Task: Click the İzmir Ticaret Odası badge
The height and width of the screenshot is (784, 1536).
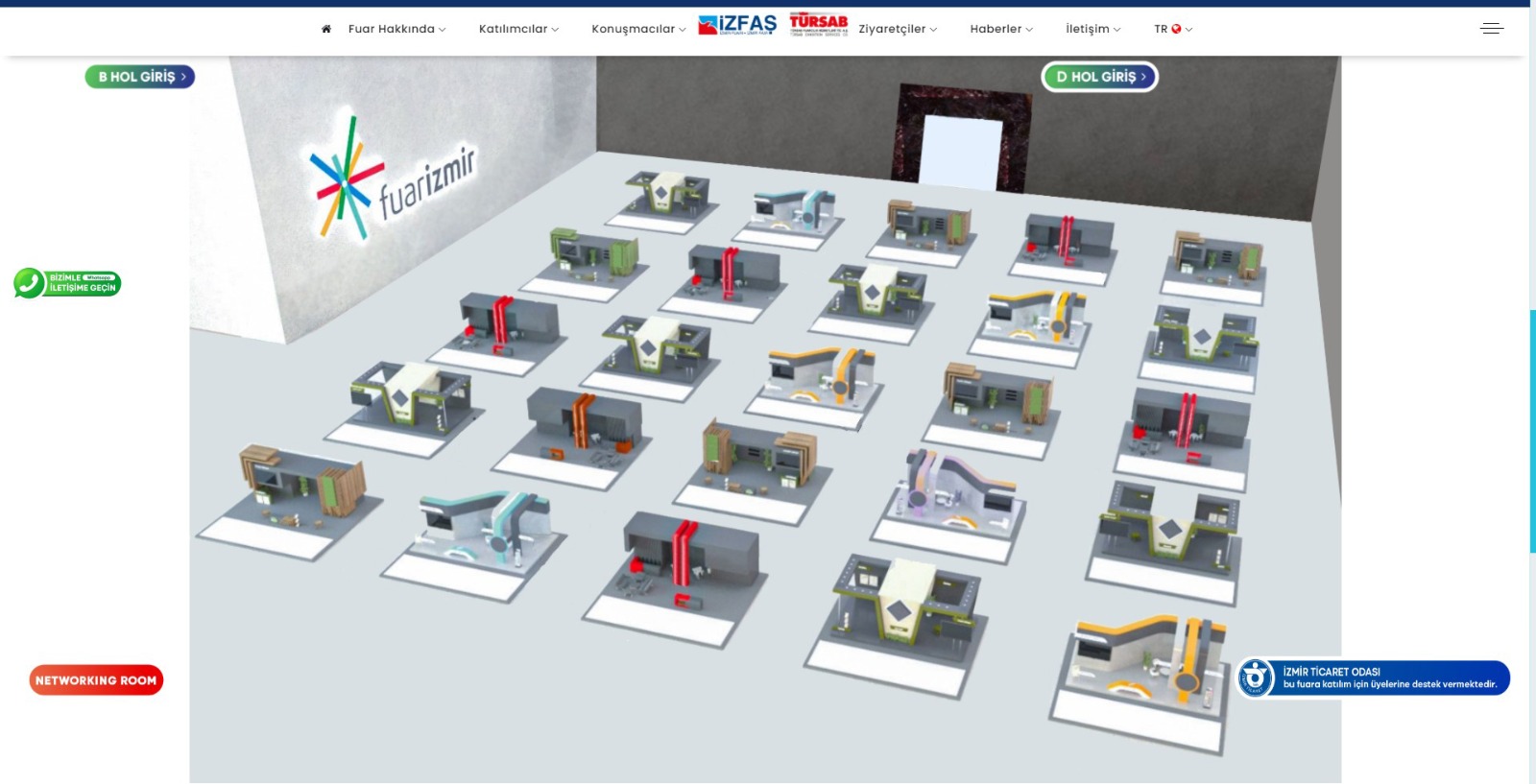Action: [1373, 677]
